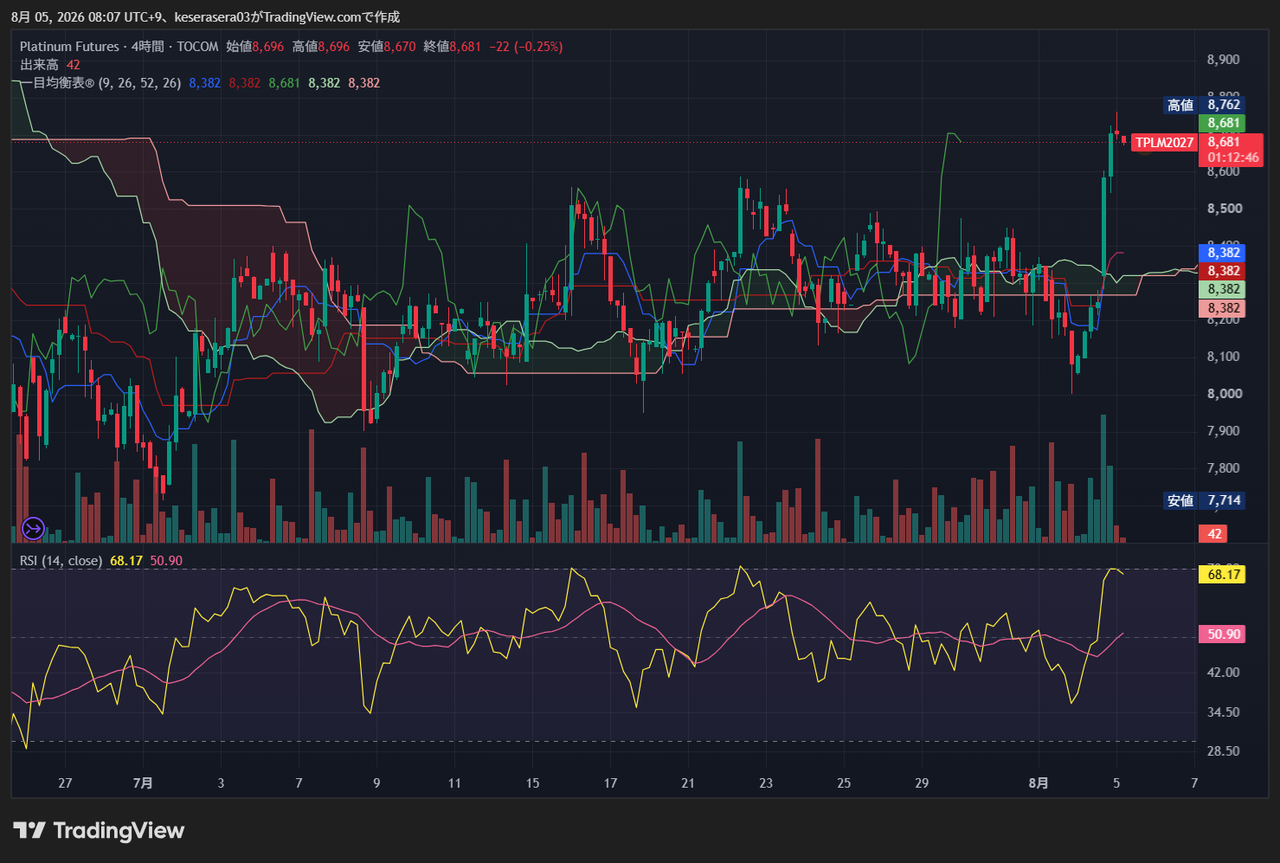
Task: Click the 25 date on time axis
Action: 844,783
